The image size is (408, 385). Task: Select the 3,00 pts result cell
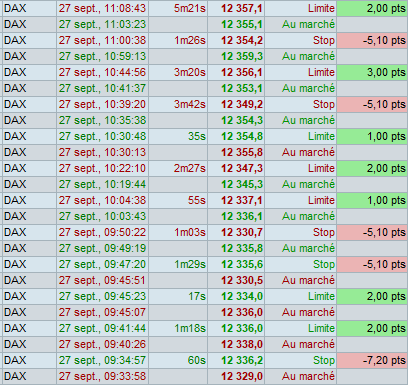372,72
